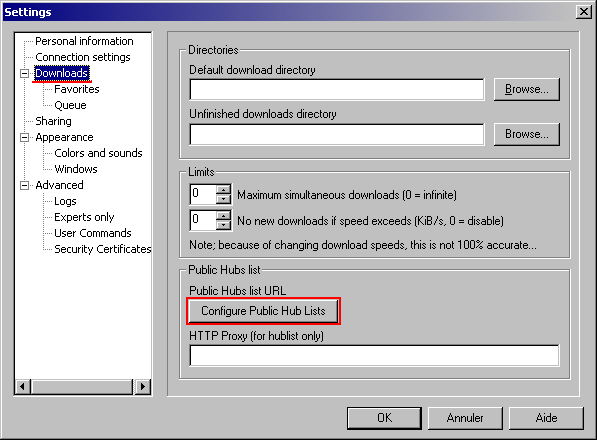Go to Colors and sounds page
This screenshot has width=597, height=440.
click(98, 153)
